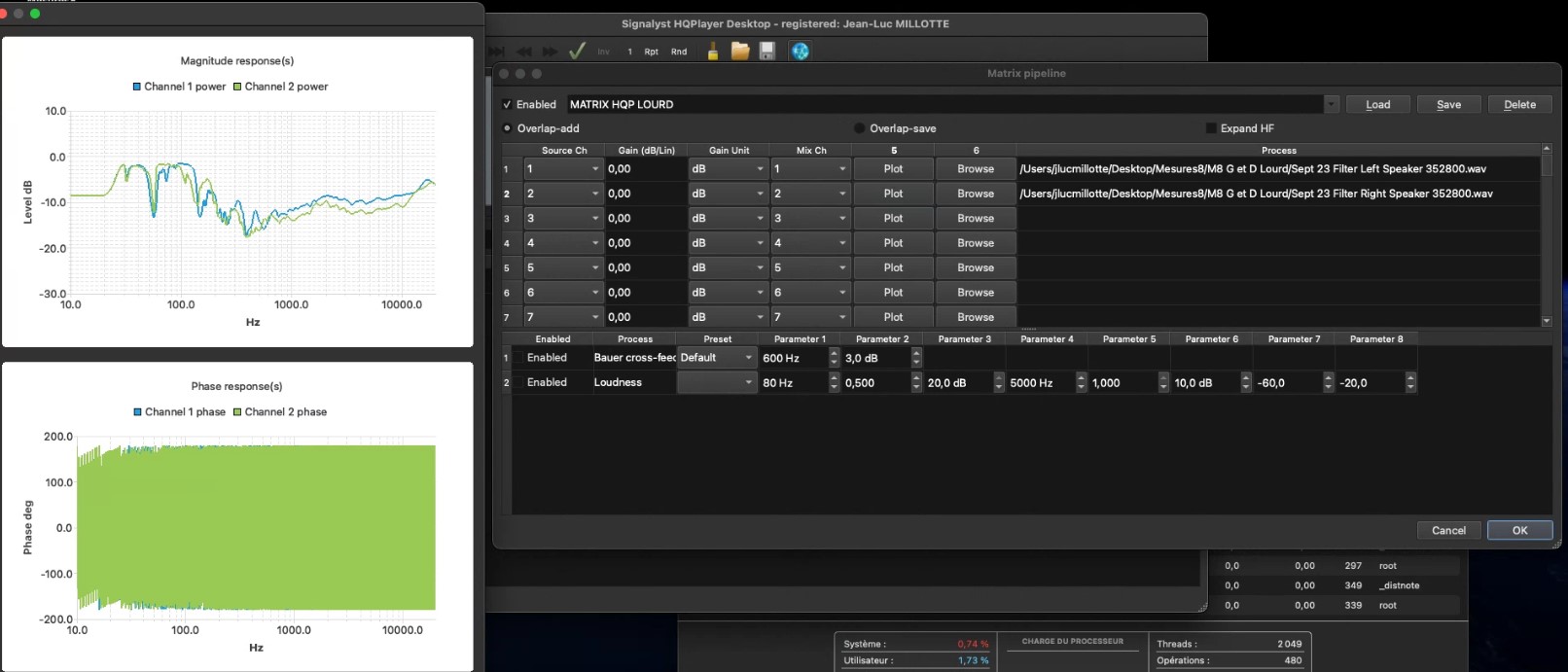Click the '1' toolbar button
The image size is (1568, 672).
[x=629, y=52]
